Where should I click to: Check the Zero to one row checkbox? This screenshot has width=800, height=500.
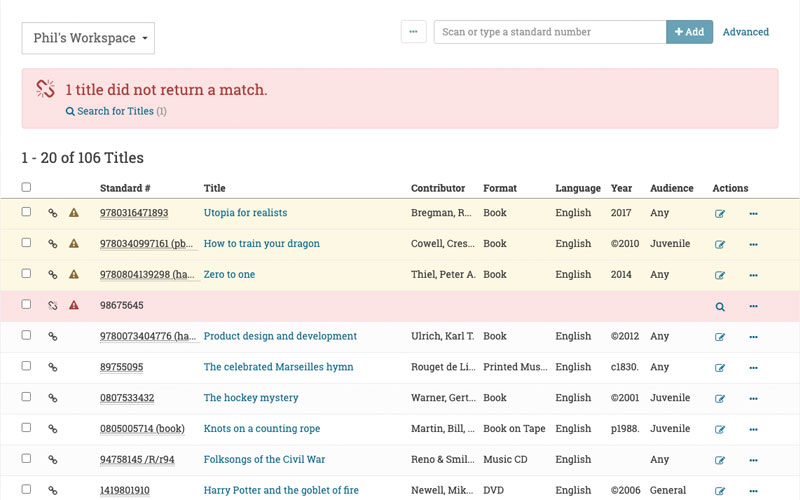click(x=26, y=273)
